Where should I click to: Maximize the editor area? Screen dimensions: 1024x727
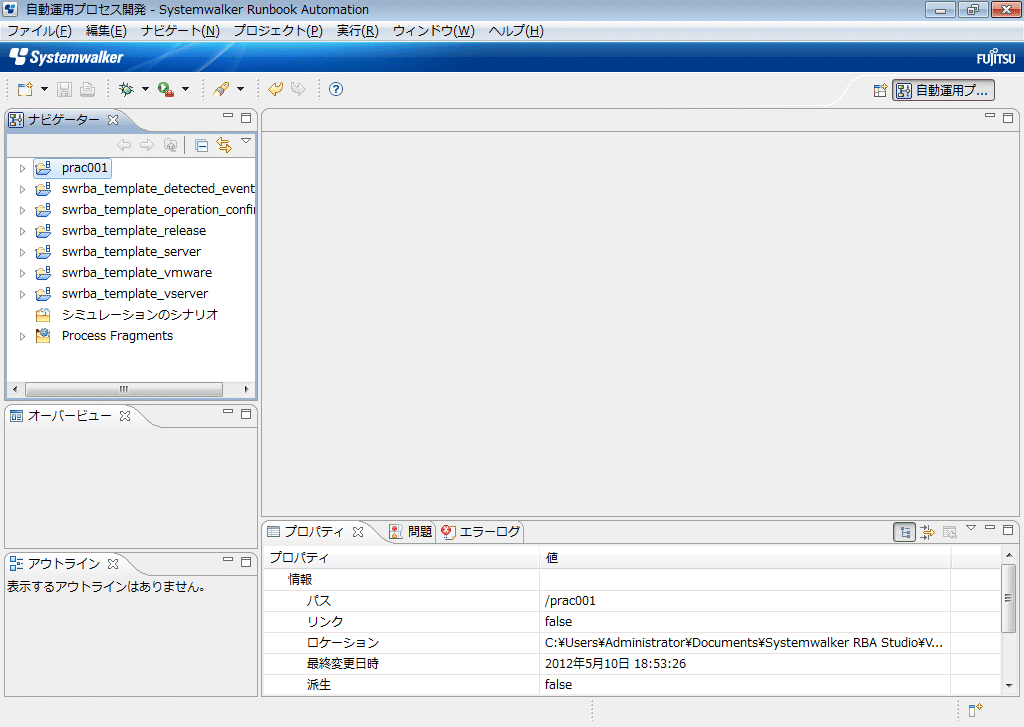pos(1008,118)
